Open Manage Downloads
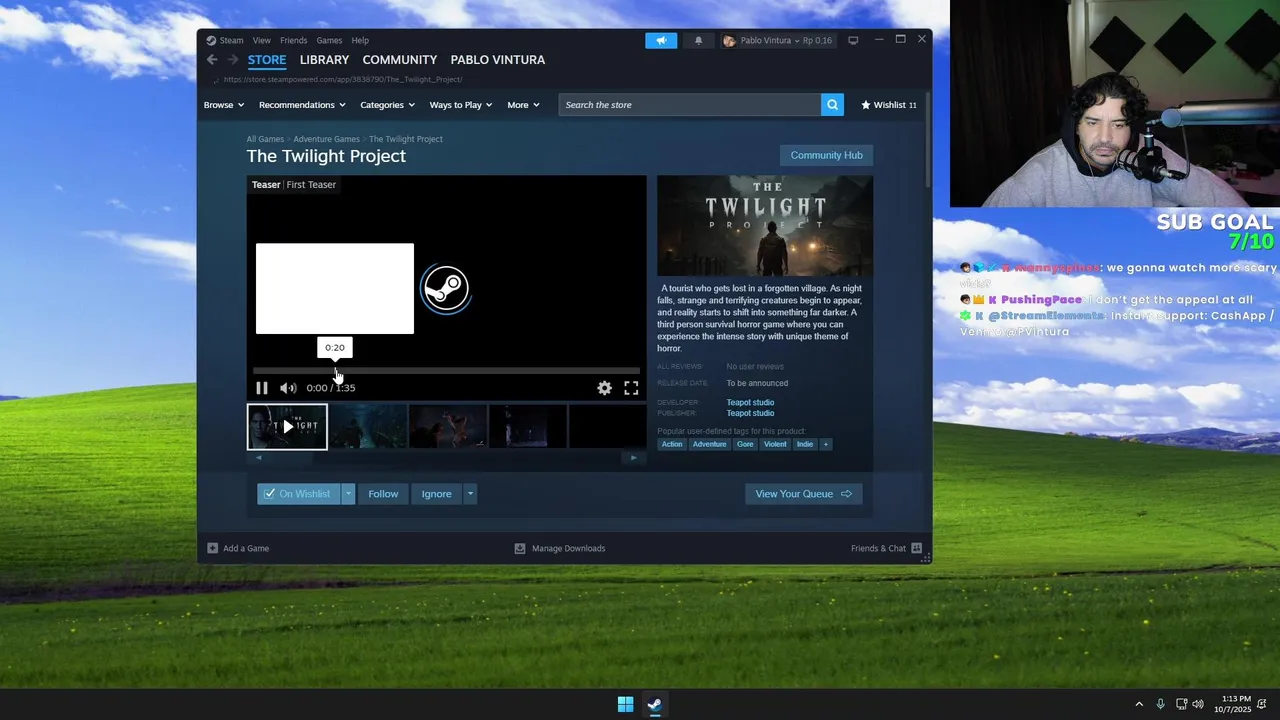Image resolution: width=1280 pixels, height=720 pixels. (560, 548)
